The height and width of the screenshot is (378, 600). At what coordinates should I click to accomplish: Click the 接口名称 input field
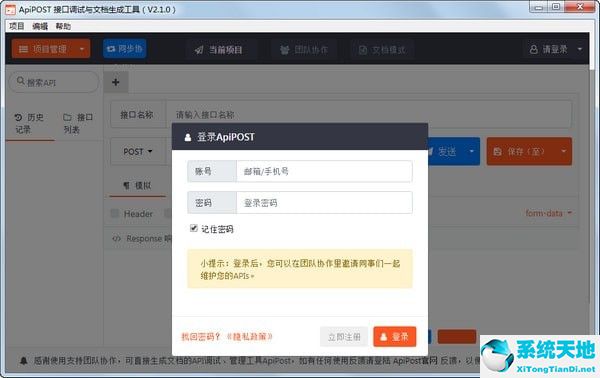[x=369, y=114]
